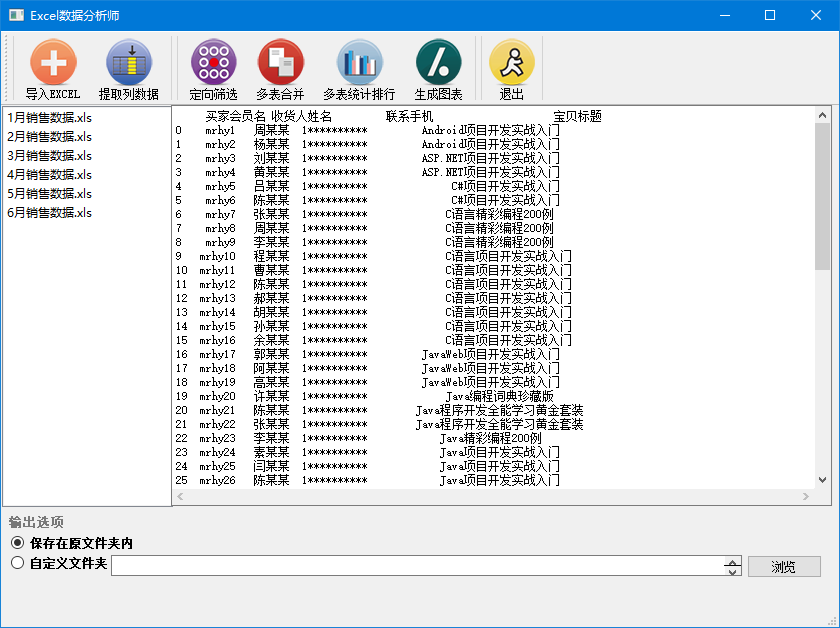Choose 6月销售数据.xls from file list
Screen dimensions: 840x628
click(49, 213)
